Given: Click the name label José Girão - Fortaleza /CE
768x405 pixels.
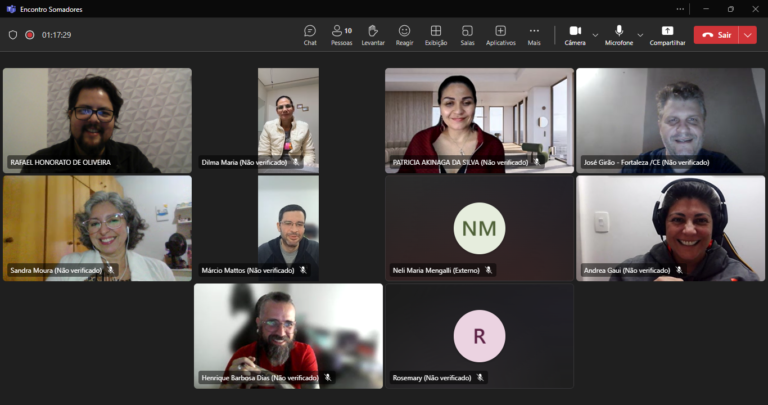Looking at the screenshot, I should 646,162.
